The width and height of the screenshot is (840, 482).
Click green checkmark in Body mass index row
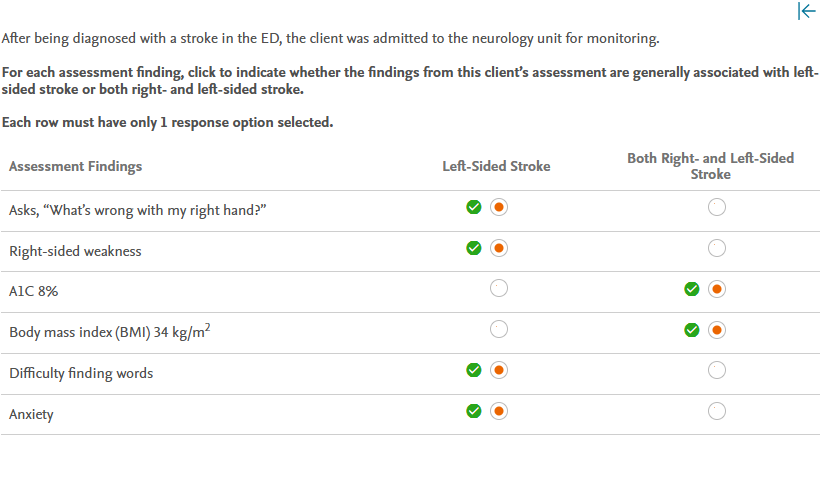[691, 329]
